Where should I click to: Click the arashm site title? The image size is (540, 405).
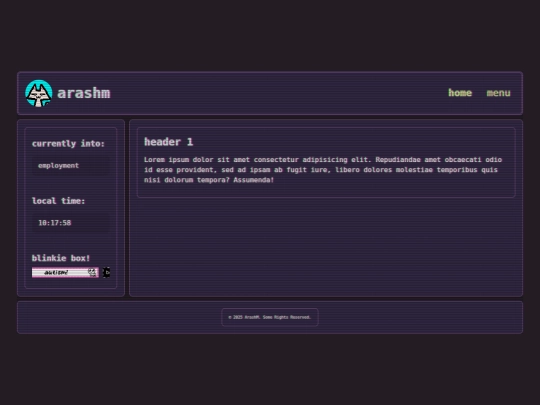84,93
